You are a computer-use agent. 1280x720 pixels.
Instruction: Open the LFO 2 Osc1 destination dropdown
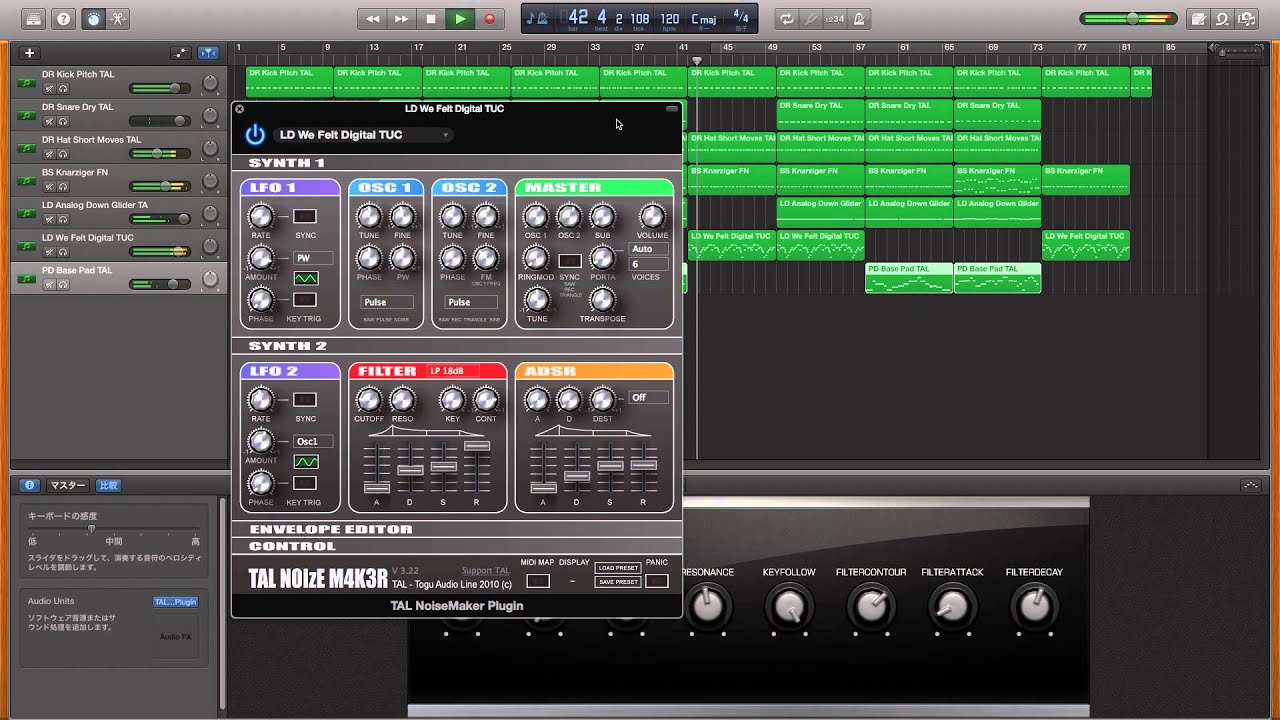tap(313, 441)
